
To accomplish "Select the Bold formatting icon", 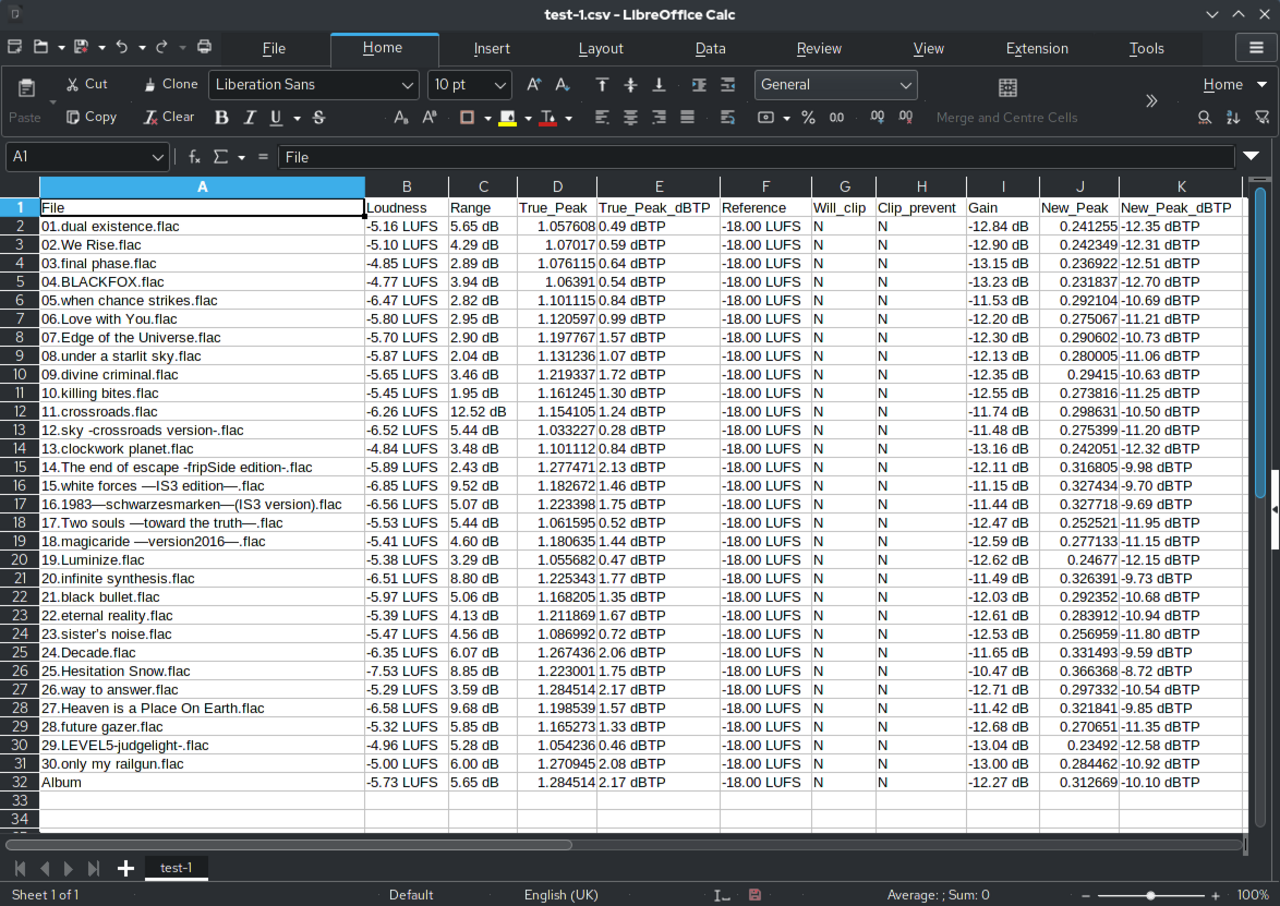I will (221, 117).
